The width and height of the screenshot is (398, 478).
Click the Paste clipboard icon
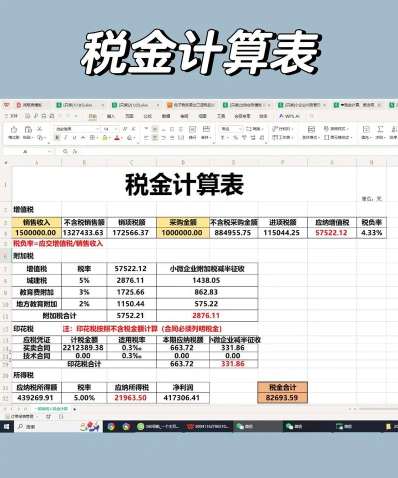click(28, 129)
